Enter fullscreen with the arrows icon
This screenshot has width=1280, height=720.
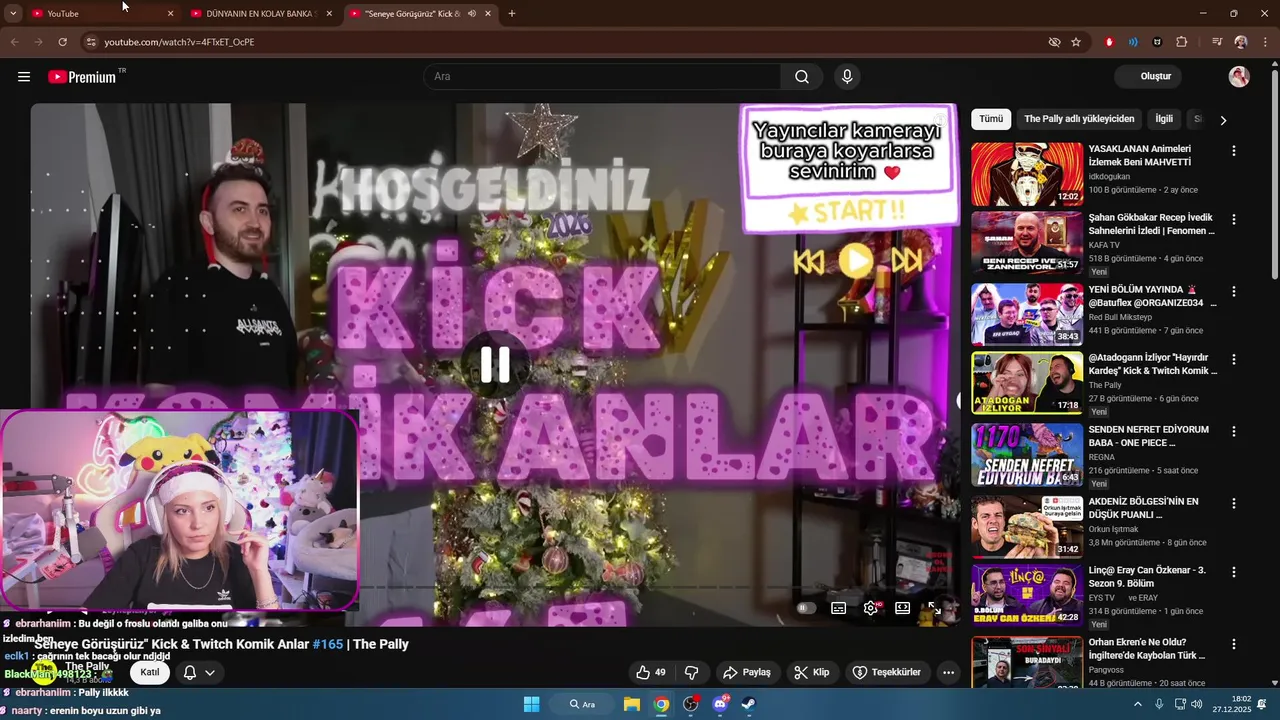[x=935, y=608]
